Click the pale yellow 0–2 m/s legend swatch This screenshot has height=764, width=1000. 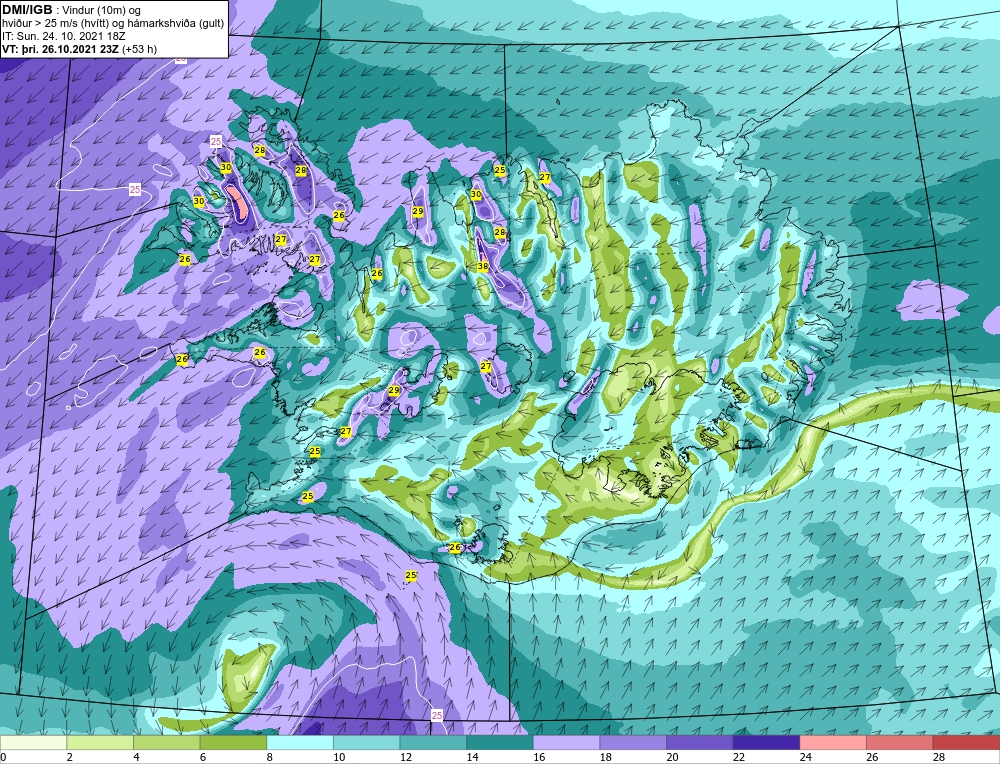tap(33, 743)
